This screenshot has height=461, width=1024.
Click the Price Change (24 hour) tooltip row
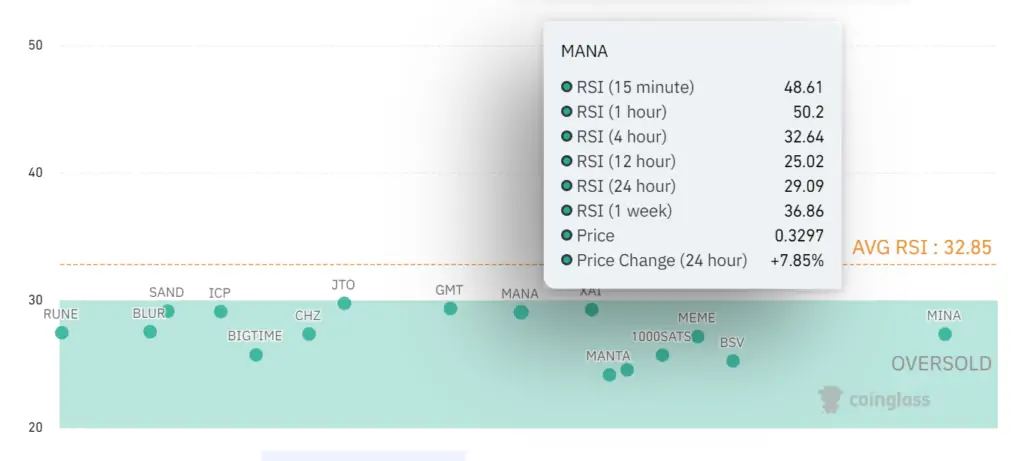pyautogui.click(x=693, y=260)
